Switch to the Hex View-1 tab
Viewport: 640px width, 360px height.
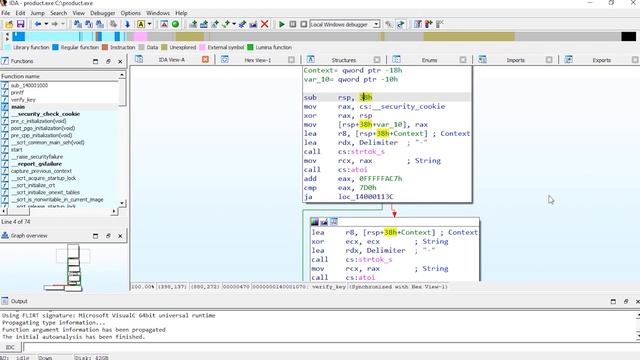258,60
